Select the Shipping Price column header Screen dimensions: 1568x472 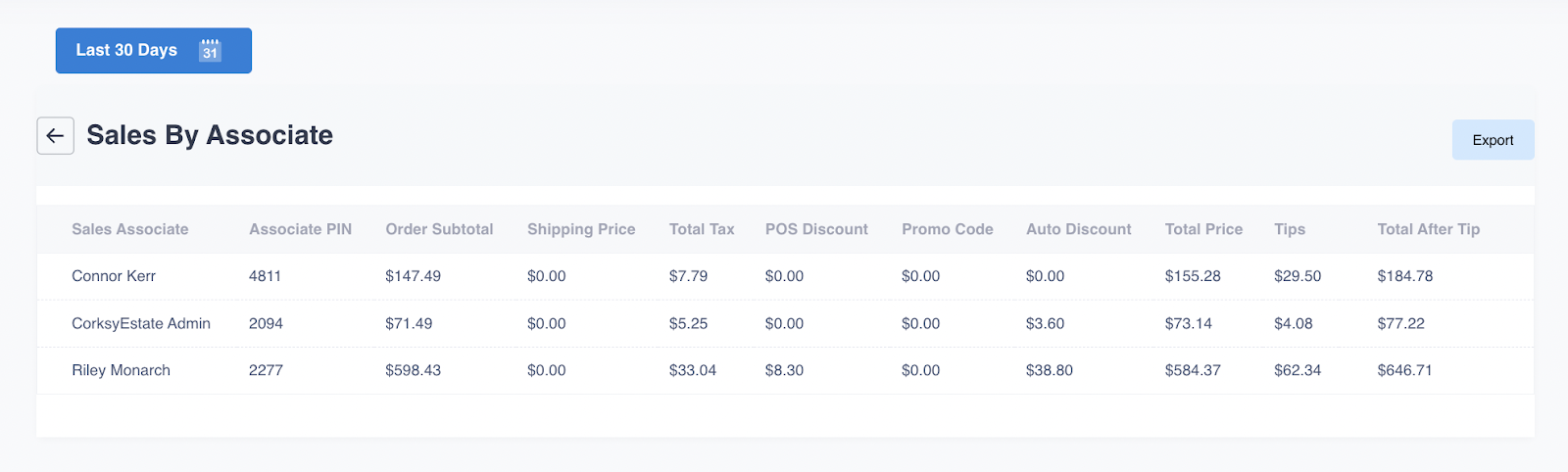tap(581, 229)
